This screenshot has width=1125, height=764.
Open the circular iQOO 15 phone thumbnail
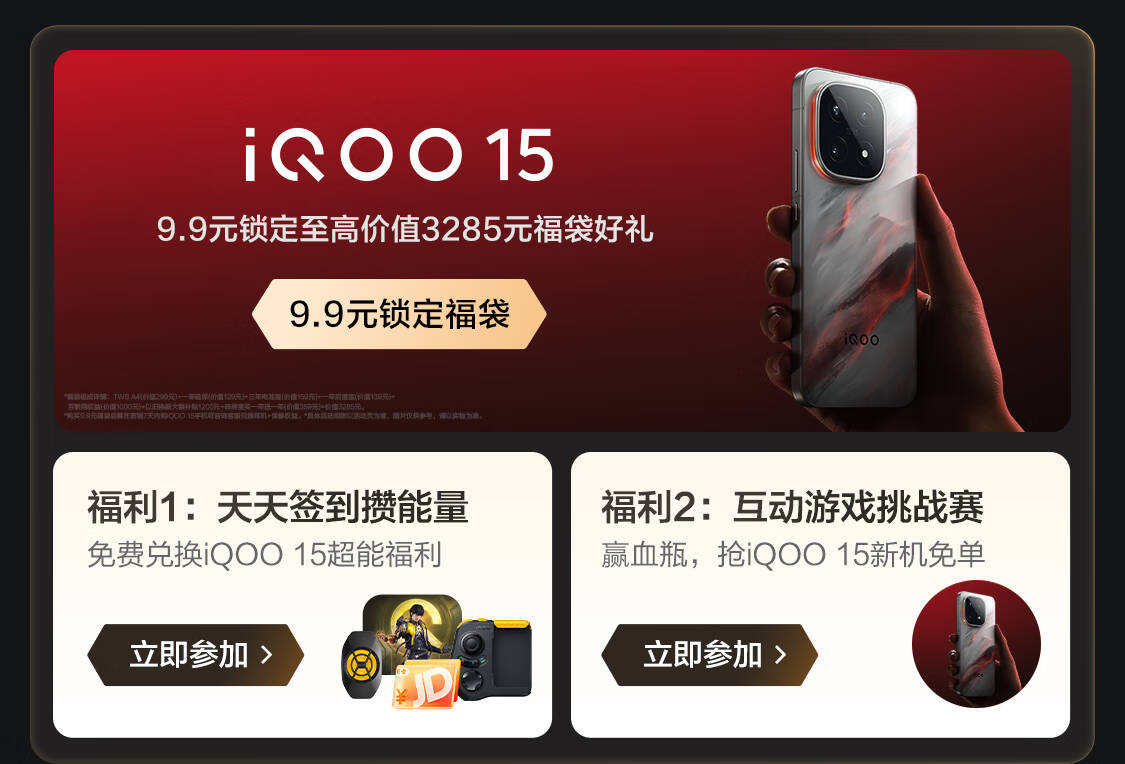tap(976, 643)
